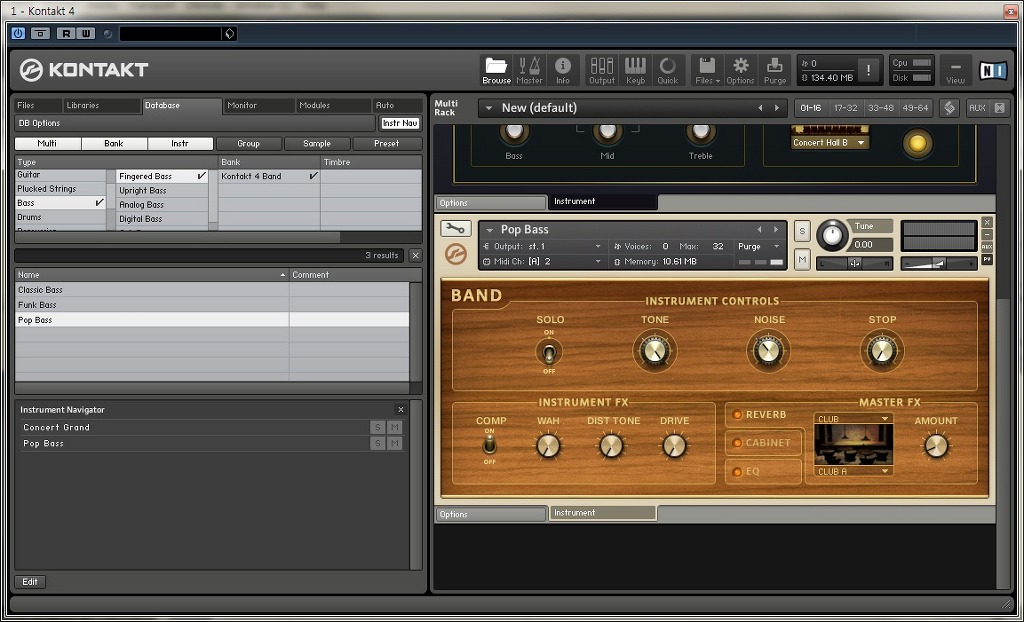Clear database search results X button
Image resolution: width=1024 pixels, height=622 pixels.
coord(415,255)
